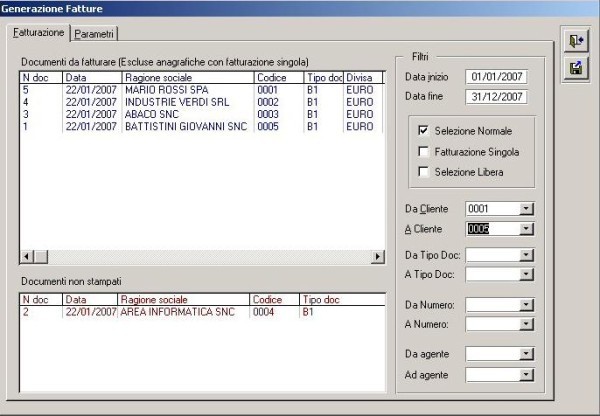The width and height of the screenshot is (600, 416).
Task: Click the N doc header in top table
Action: (x=41, y=78)
